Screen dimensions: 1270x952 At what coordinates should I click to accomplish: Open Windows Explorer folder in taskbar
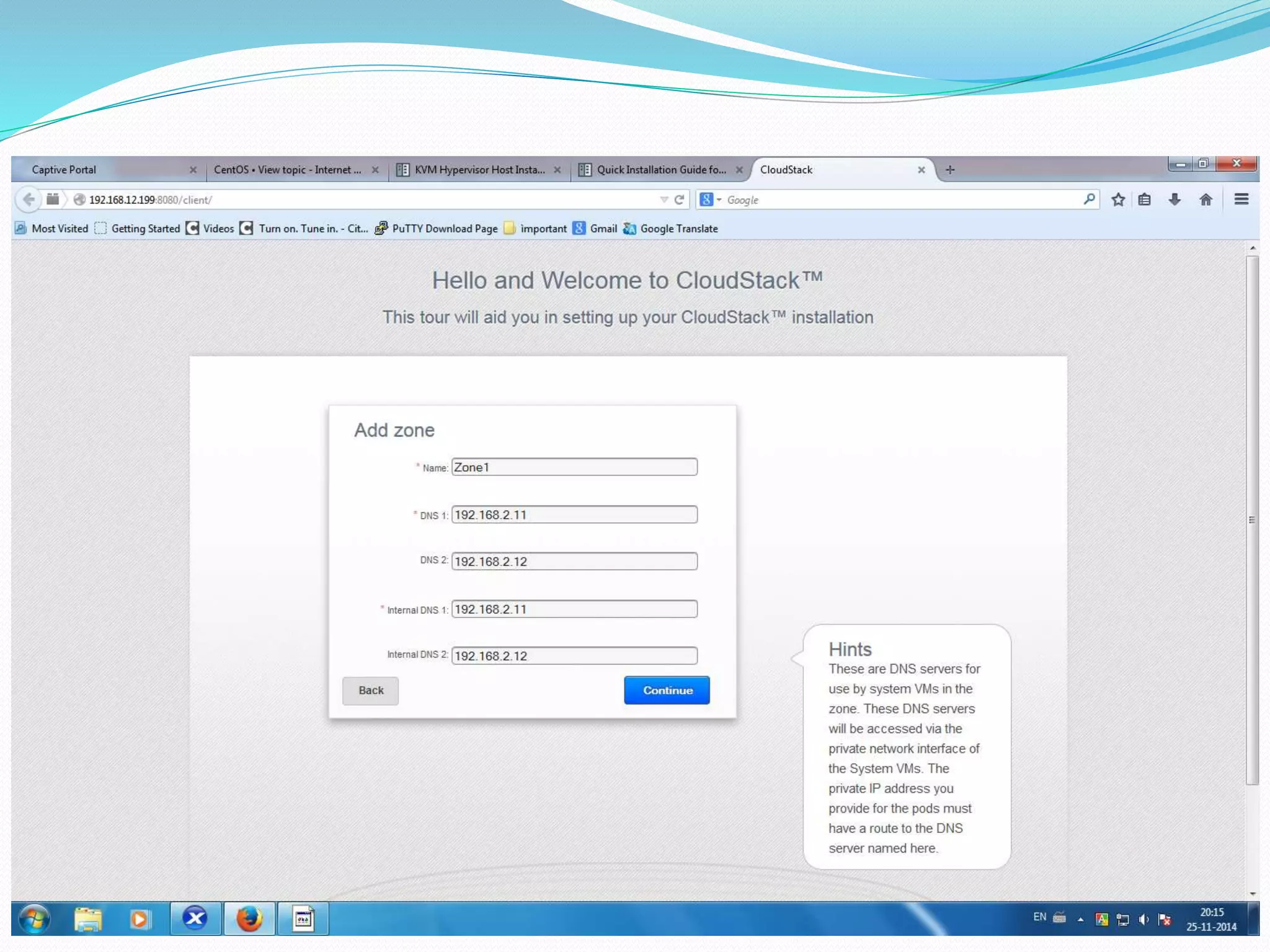[87, 919]
